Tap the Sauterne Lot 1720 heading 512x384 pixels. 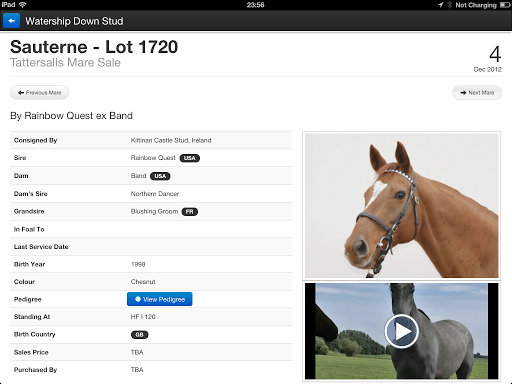pyautogui.click(x=94, y=47)
